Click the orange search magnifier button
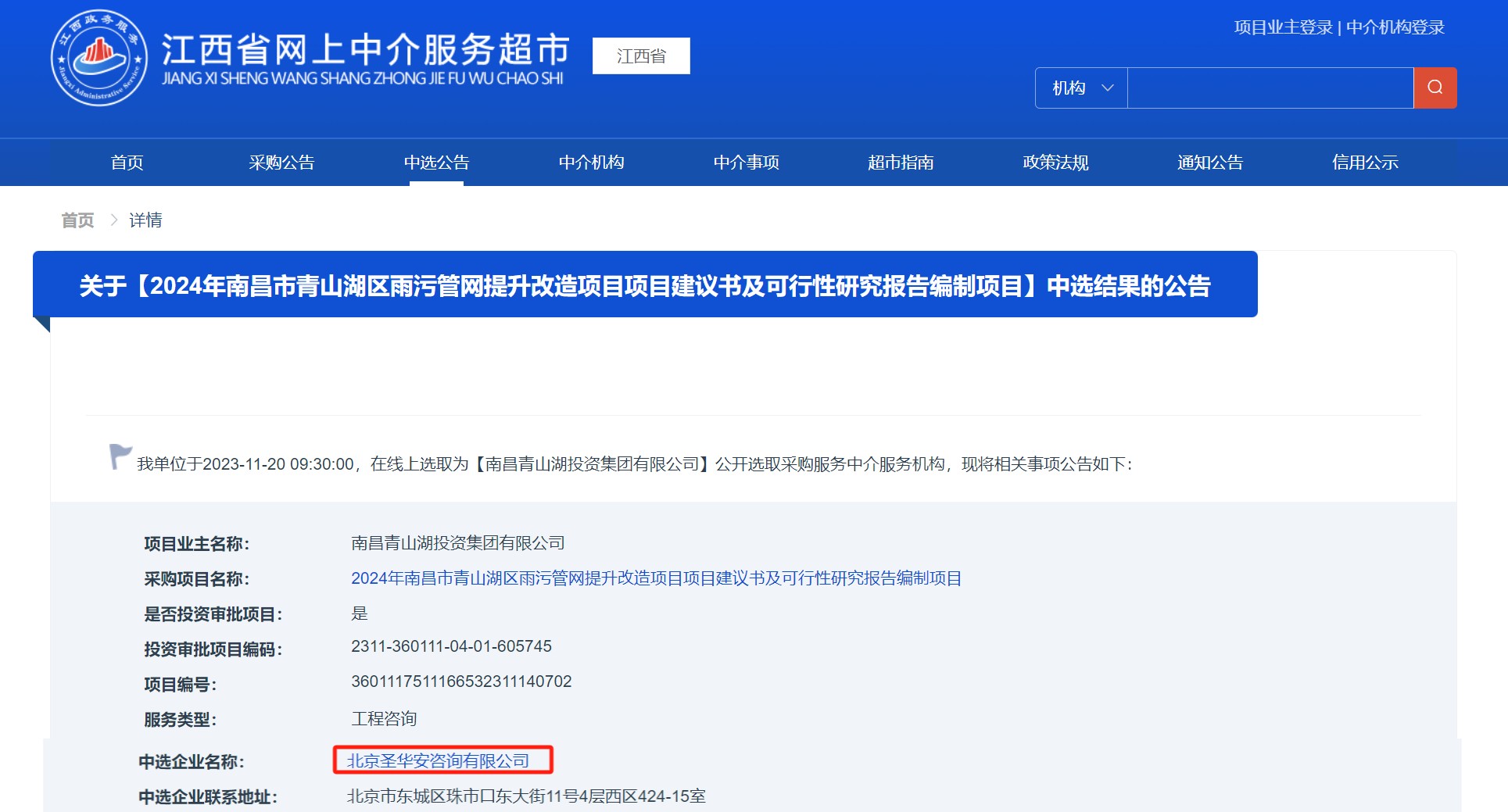1508x812 pixels. pyautogui.click(x=1435, y=88)
